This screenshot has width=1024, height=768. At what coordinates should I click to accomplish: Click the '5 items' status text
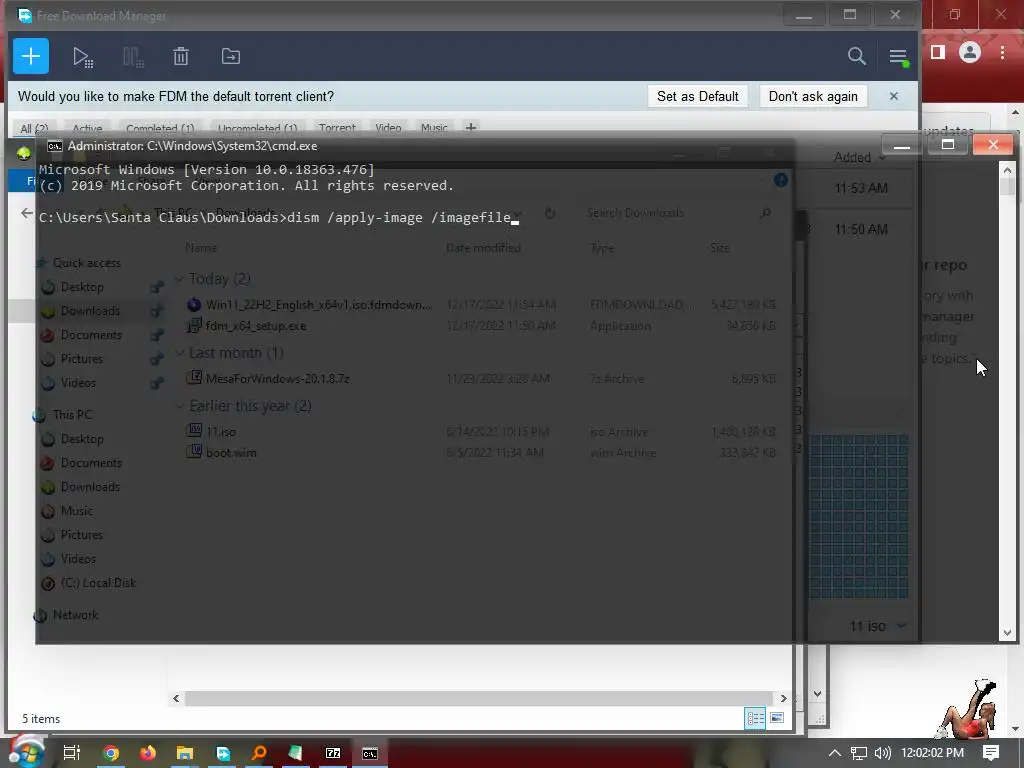point(41,719)
